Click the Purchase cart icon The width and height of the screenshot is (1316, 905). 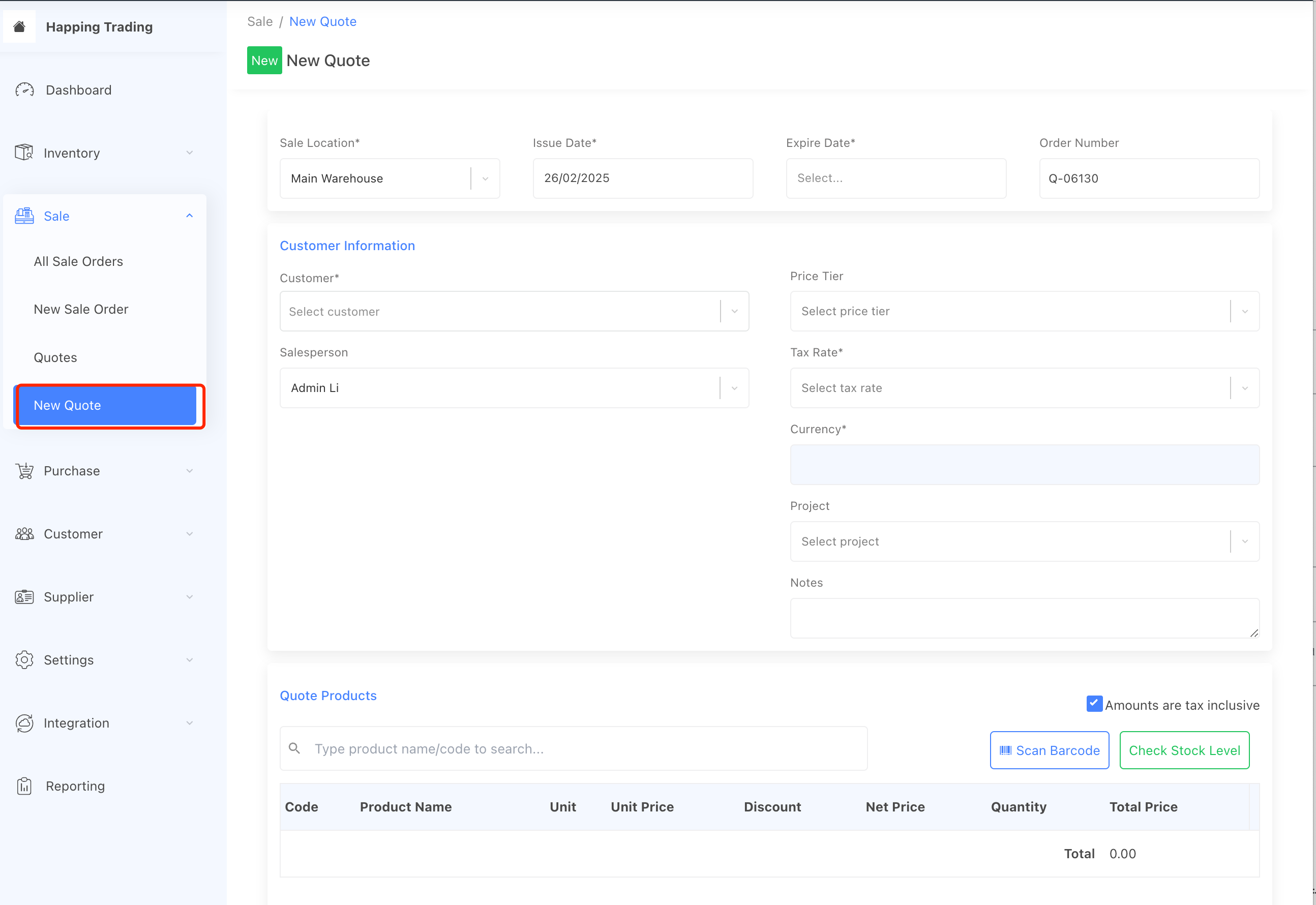click(x=24, y=471)
